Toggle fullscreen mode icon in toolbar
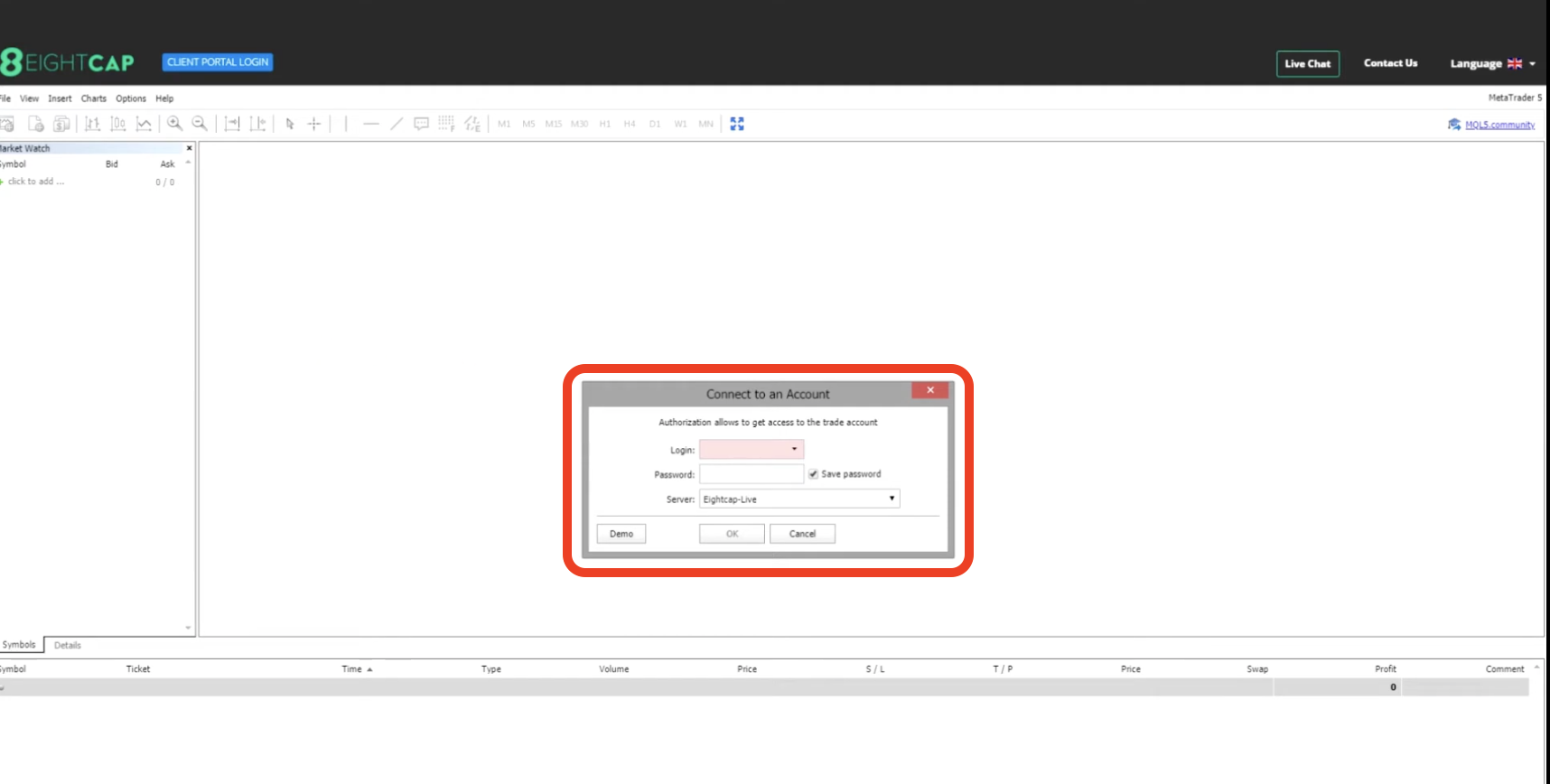1550x784 pixels. [737, 124]
